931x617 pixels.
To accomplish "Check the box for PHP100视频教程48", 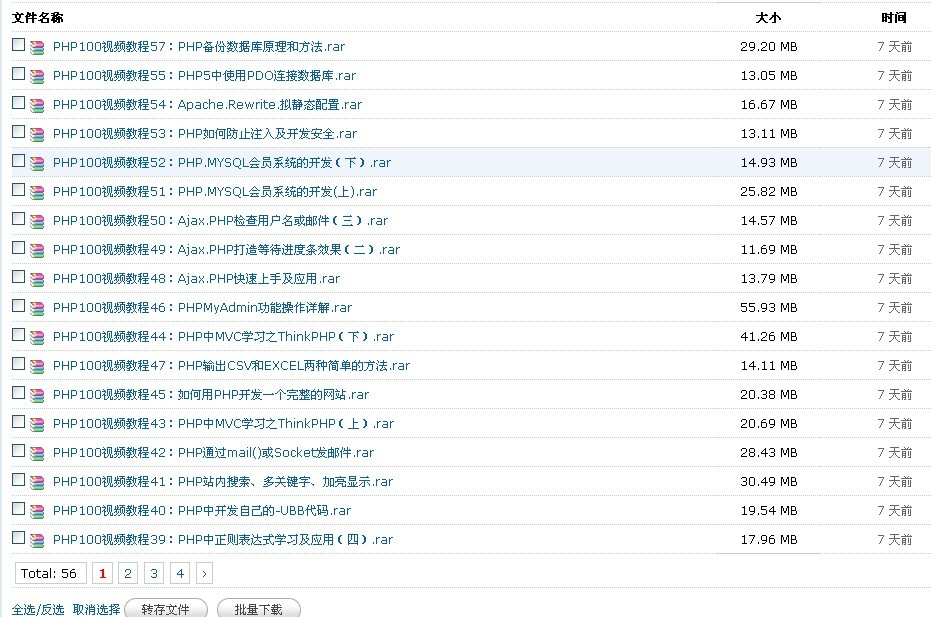I will click(x=18, y=277).
